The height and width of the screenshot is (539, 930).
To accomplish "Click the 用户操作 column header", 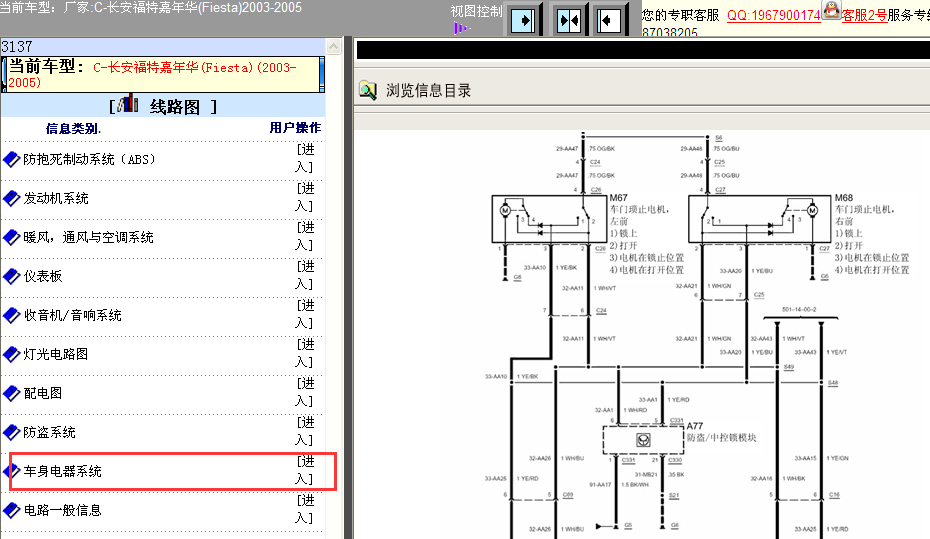I will [x=295, y=127].
